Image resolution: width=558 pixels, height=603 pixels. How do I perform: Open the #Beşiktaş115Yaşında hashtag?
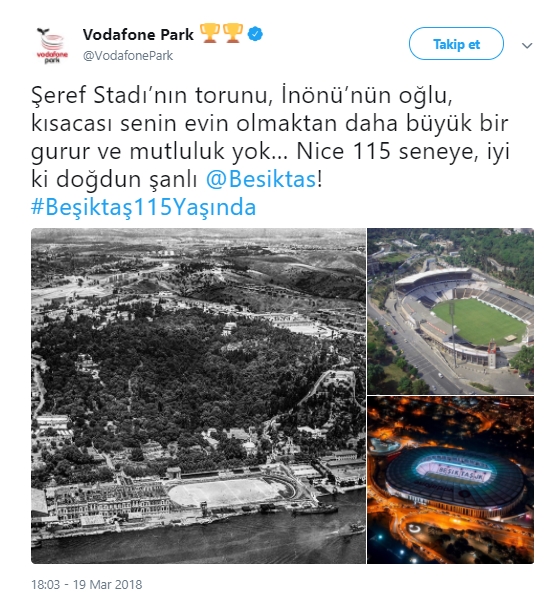tap(143, 207)
